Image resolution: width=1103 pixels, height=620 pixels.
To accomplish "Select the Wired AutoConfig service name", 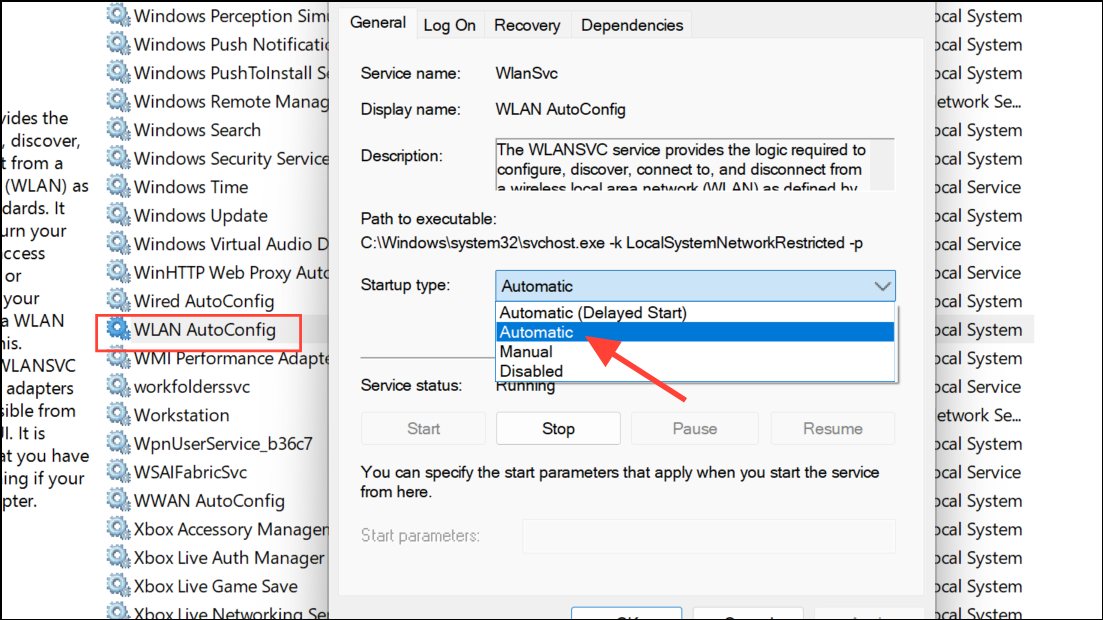I will [x=204, y=301].
